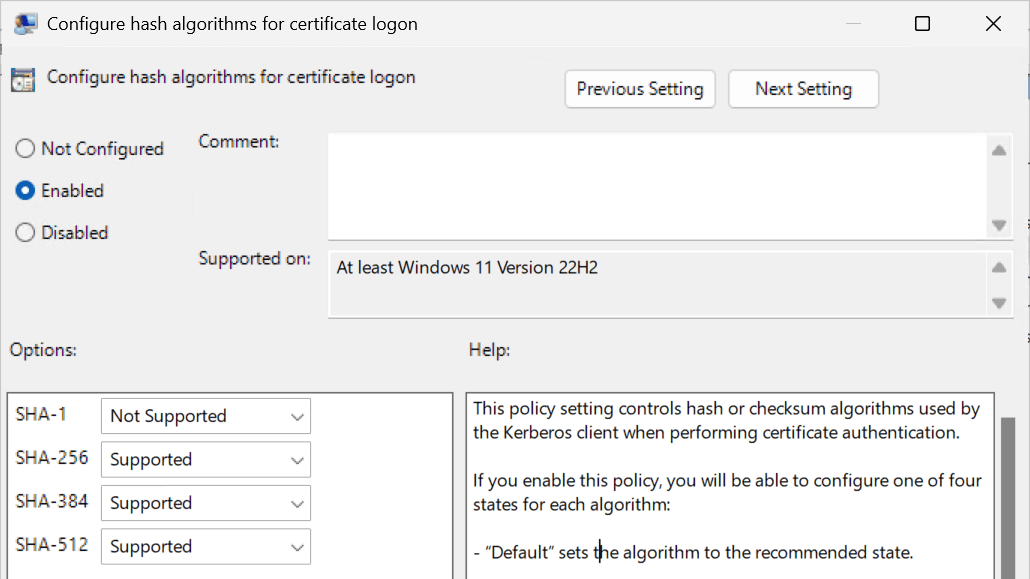Expand the SHA-512 dropdown
This screenshot has height=579, width=1030.
[205, 547]
